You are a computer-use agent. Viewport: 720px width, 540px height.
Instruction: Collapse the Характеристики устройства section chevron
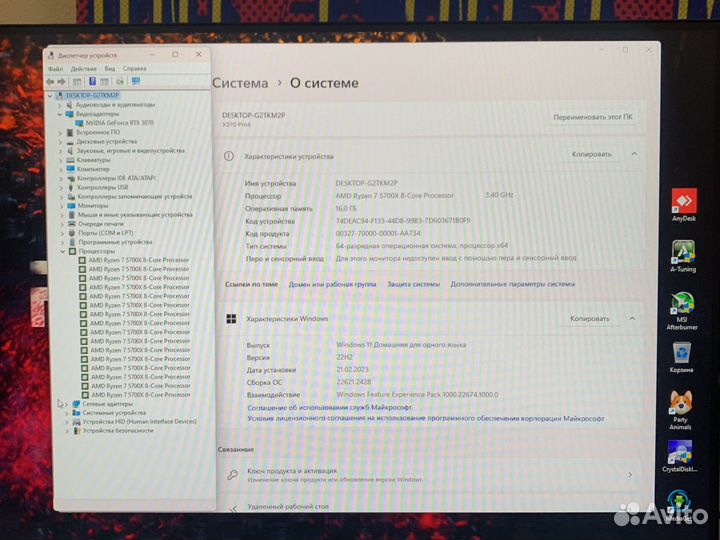(x=634, y=154)
